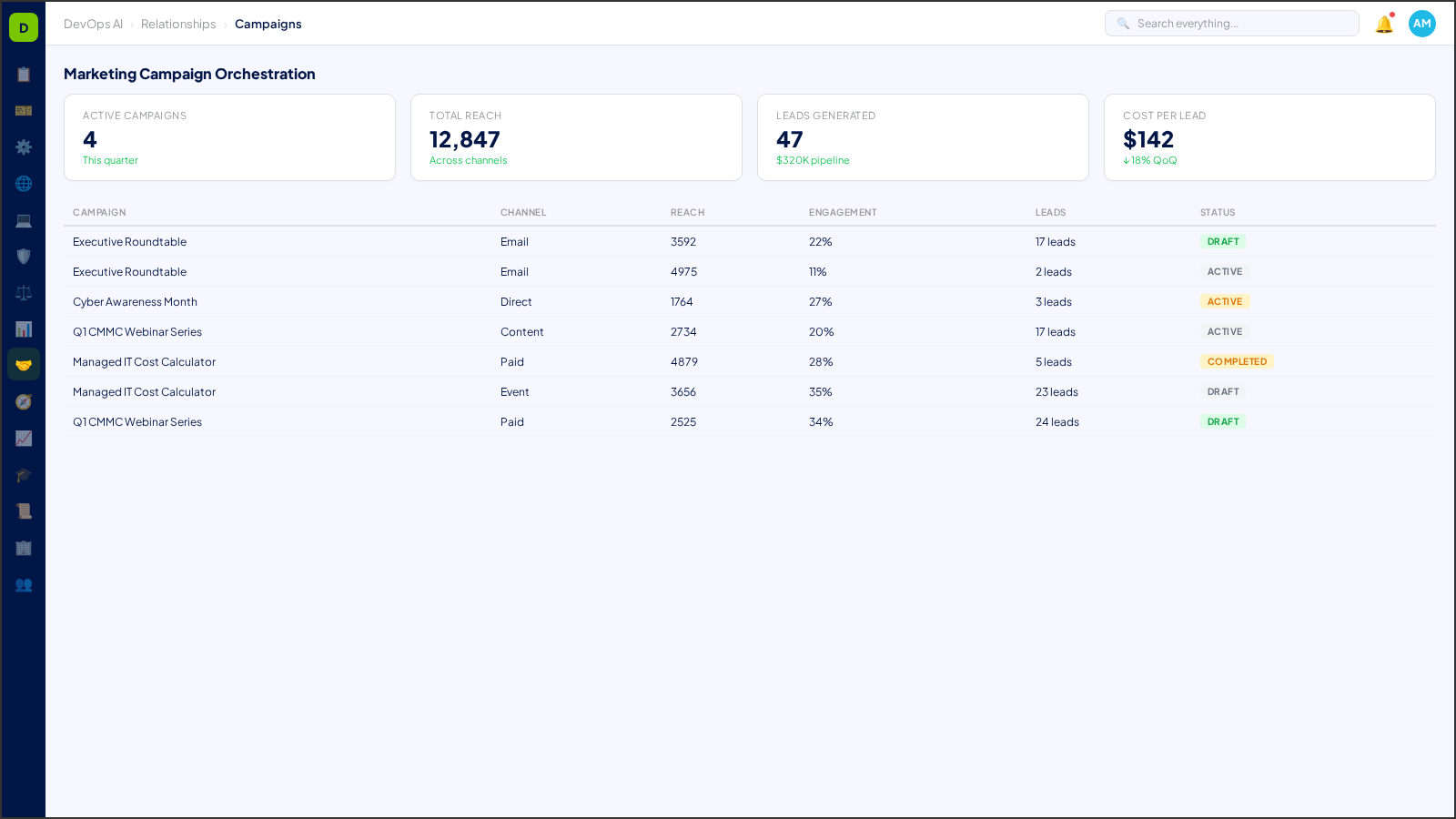The width and height of the screenshot is (1456, 819).
Task: Click the notification bell with red dot
Action: tap(1382, 24)
